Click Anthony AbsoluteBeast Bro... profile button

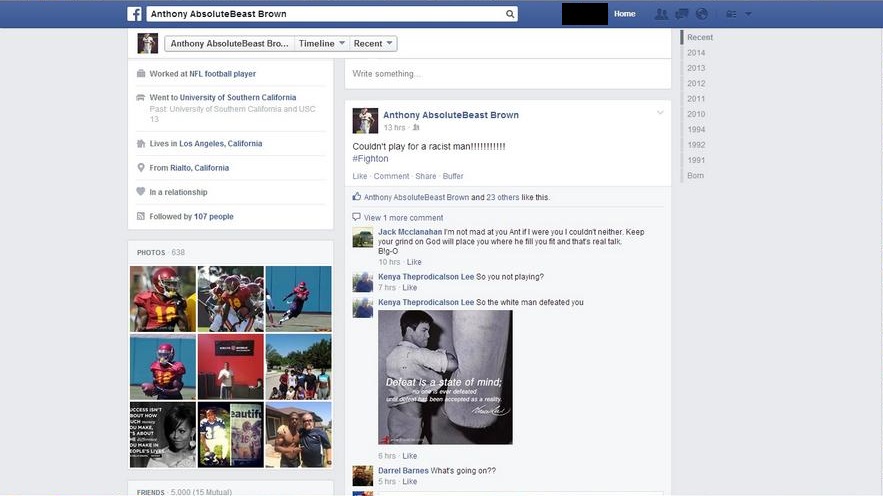click(229, 43)
